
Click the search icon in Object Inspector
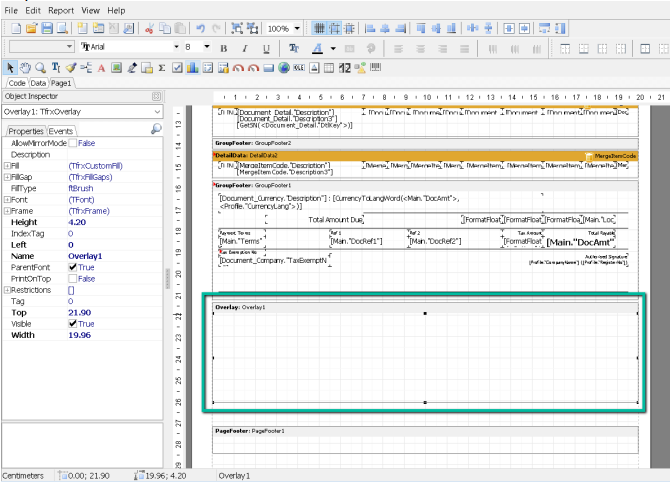[156, 130]
